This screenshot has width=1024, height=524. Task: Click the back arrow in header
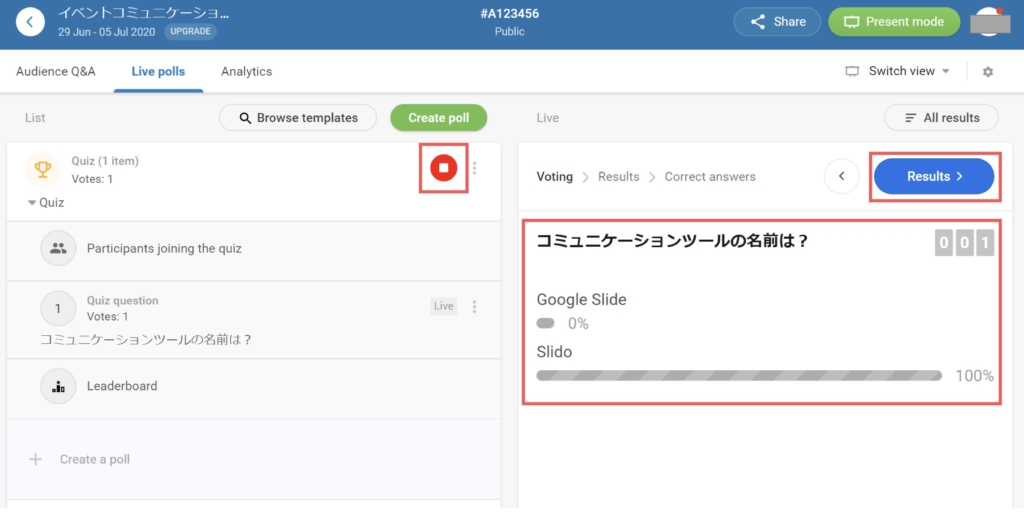coord(30,22)
